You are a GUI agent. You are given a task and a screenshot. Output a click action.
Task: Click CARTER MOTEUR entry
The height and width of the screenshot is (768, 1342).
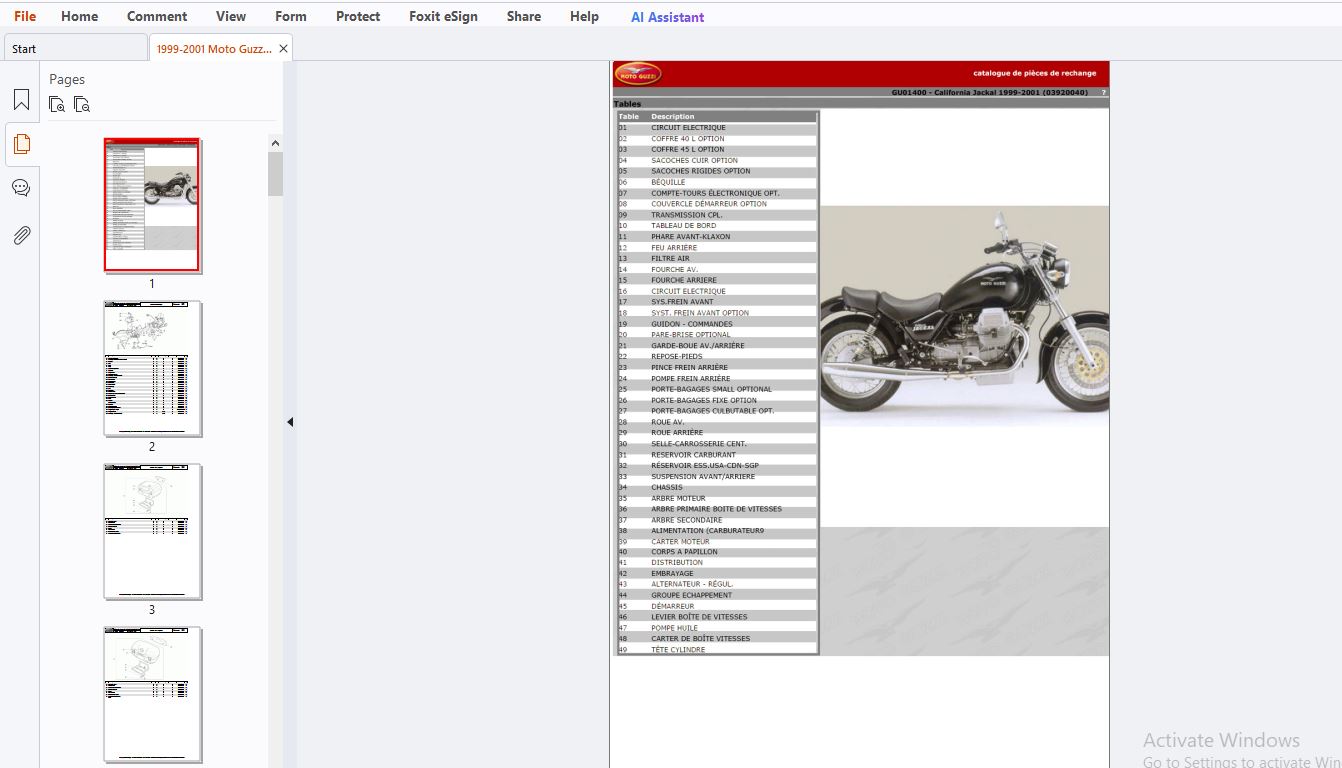(680, 541)
